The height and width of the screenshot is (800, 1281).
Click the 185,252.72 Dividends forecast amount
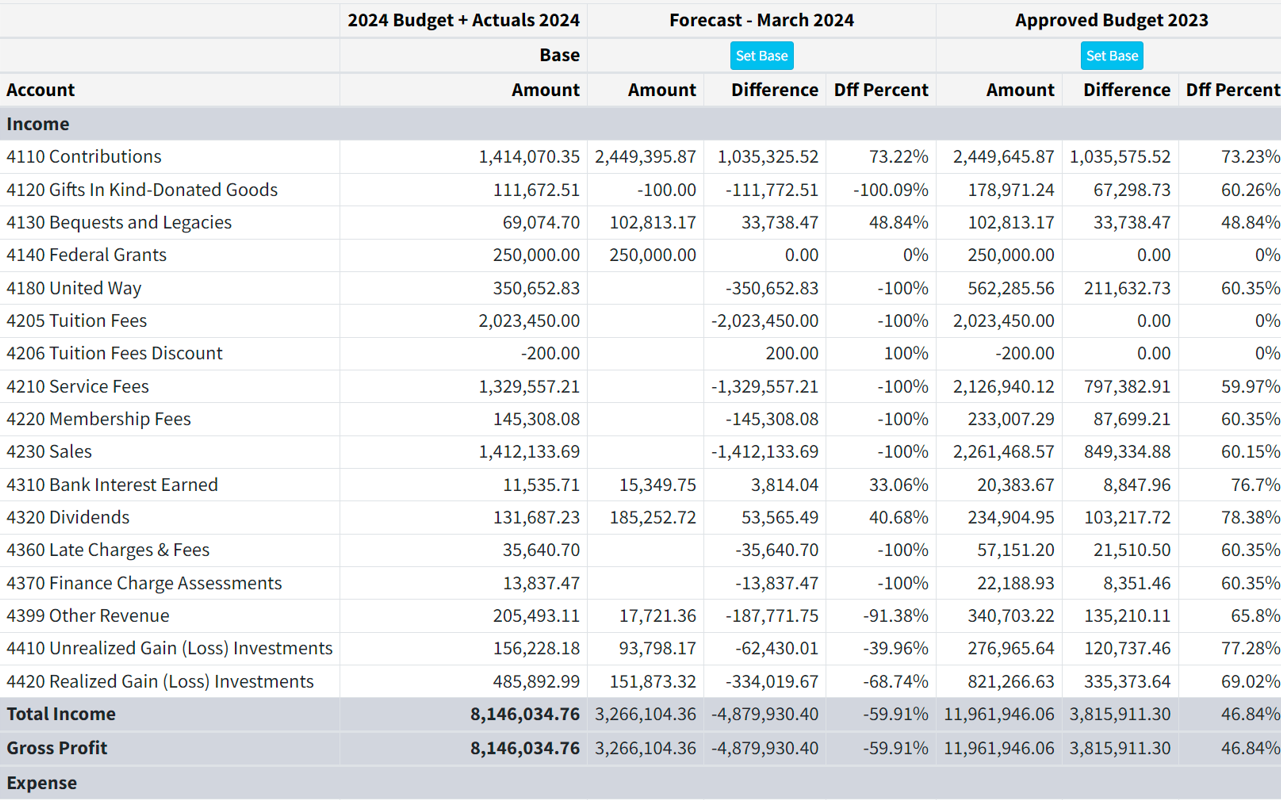point(653,517)
